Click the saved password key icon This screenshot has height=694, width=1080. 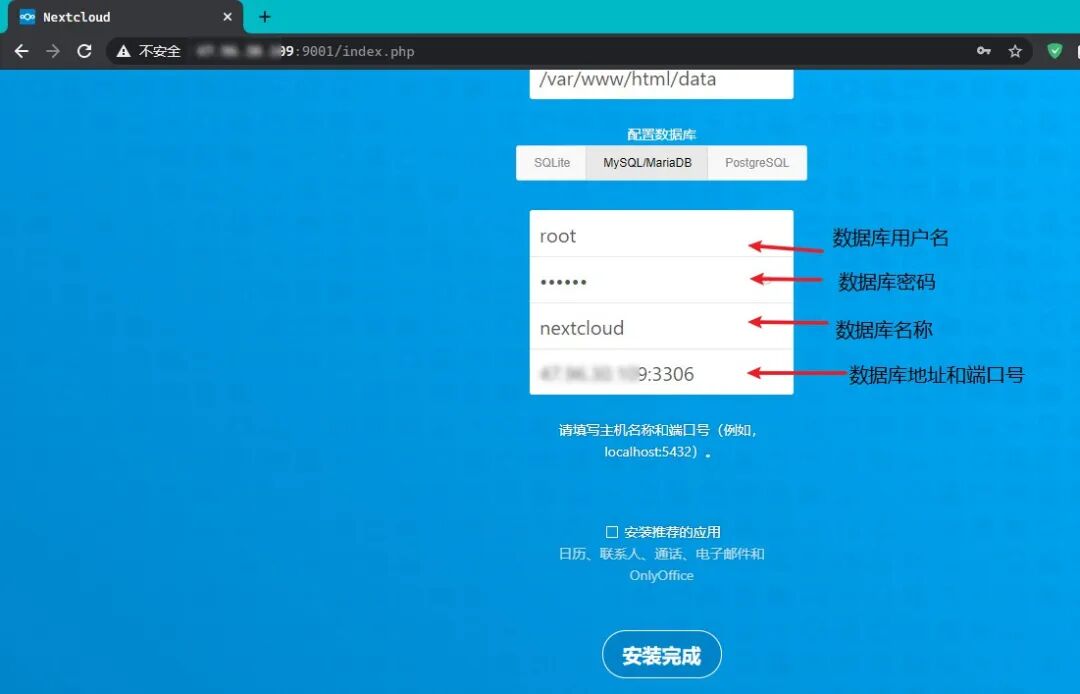pos(984,51)
